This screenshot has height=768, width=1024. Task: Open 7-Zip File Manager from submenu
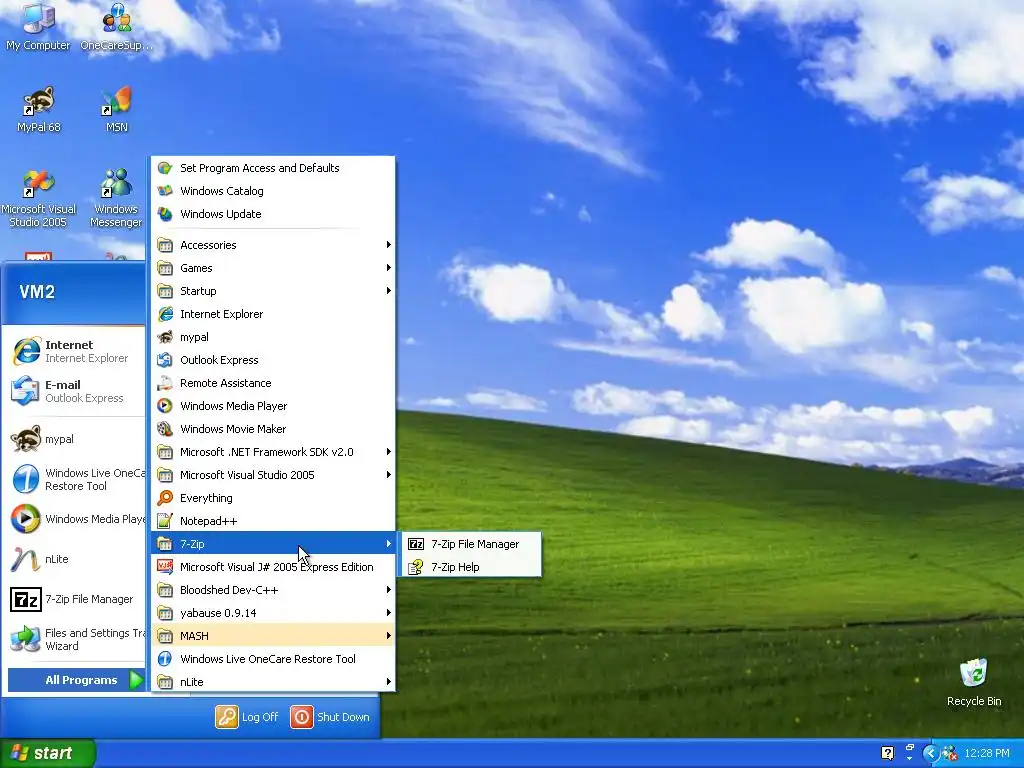pos(470,544)
